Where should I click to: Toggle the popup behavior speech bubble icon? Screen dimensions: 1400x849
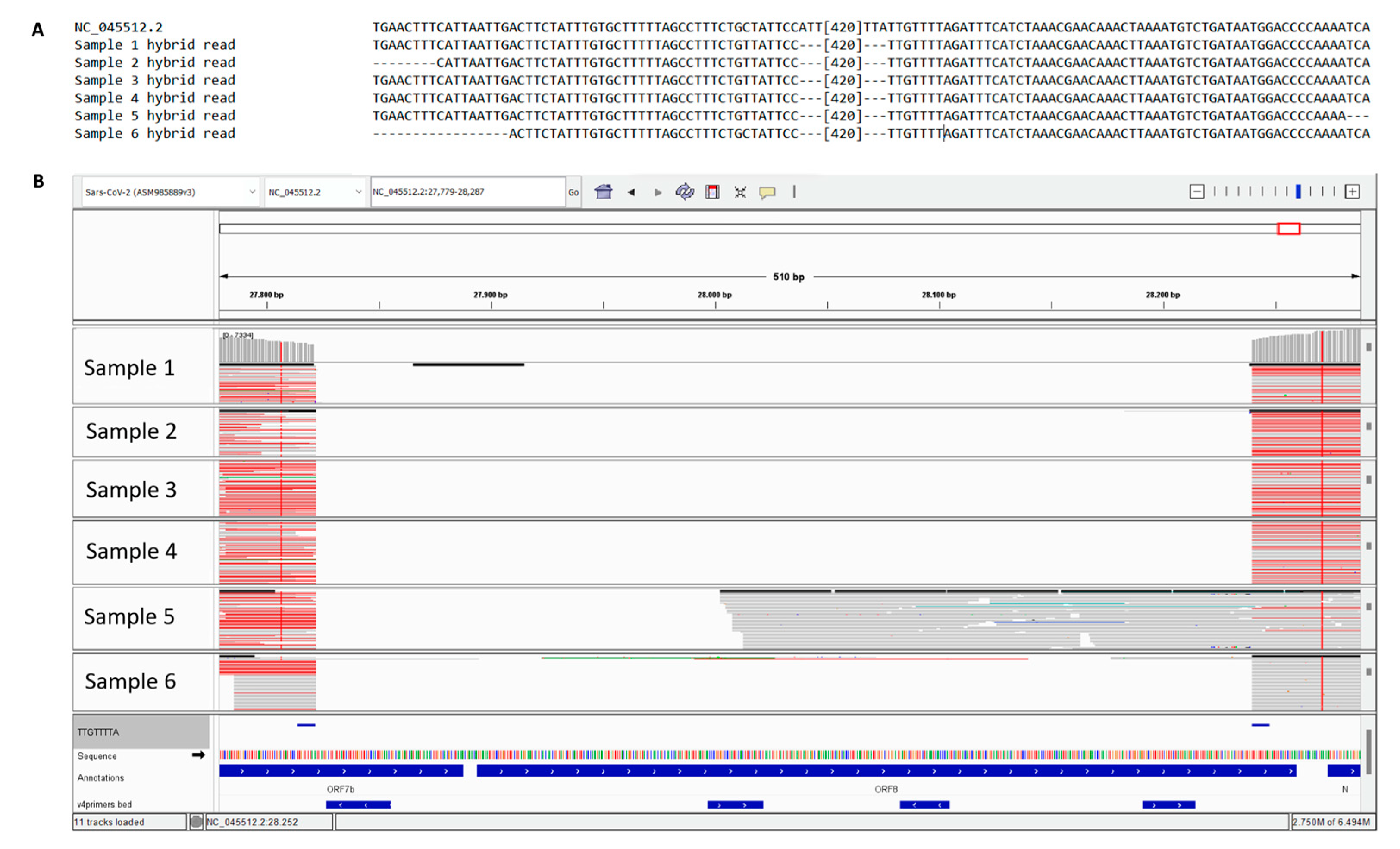tap(767, 192)
